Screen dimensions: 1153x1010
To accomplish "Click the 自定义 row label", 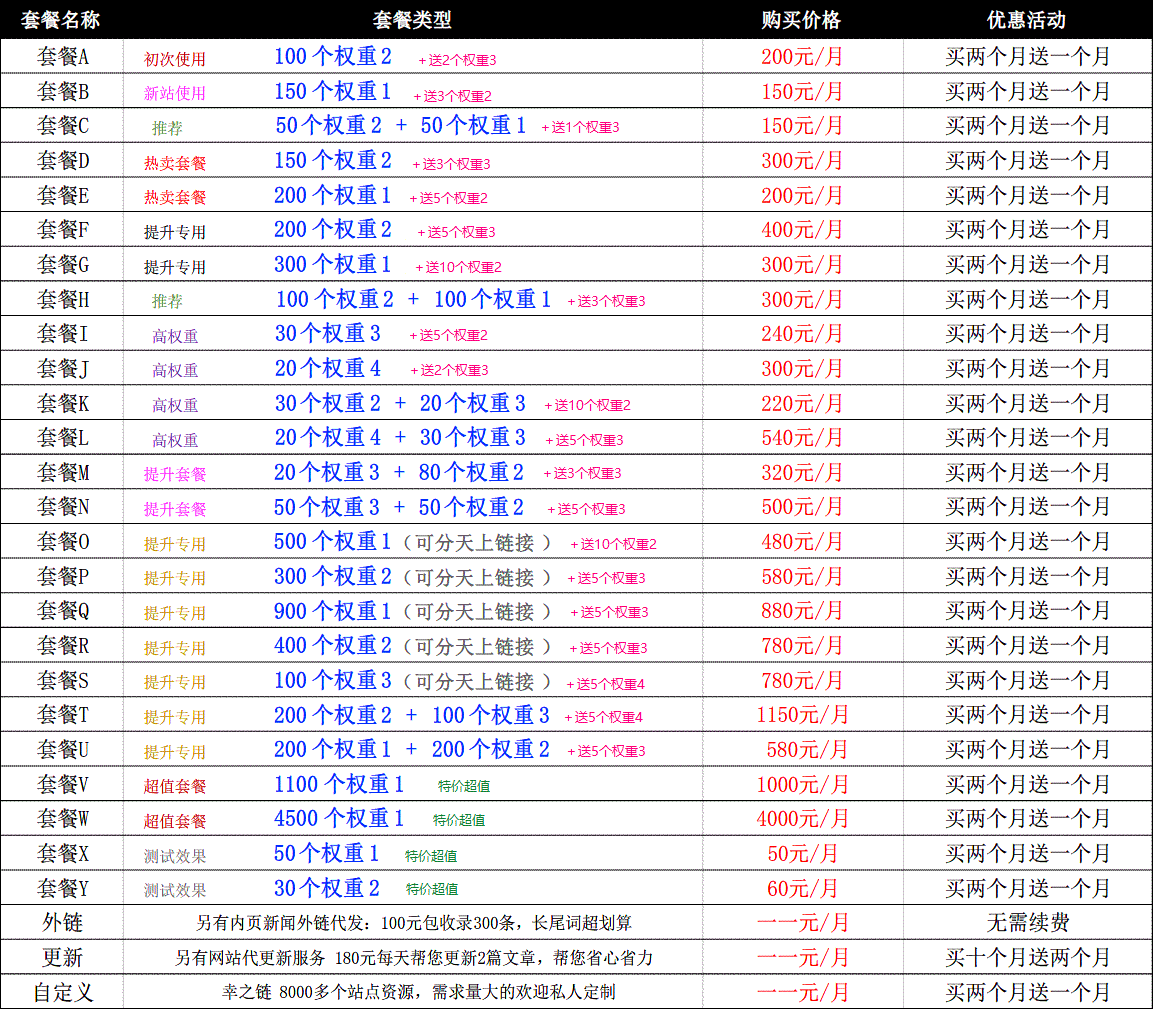I will pos(63,992).
